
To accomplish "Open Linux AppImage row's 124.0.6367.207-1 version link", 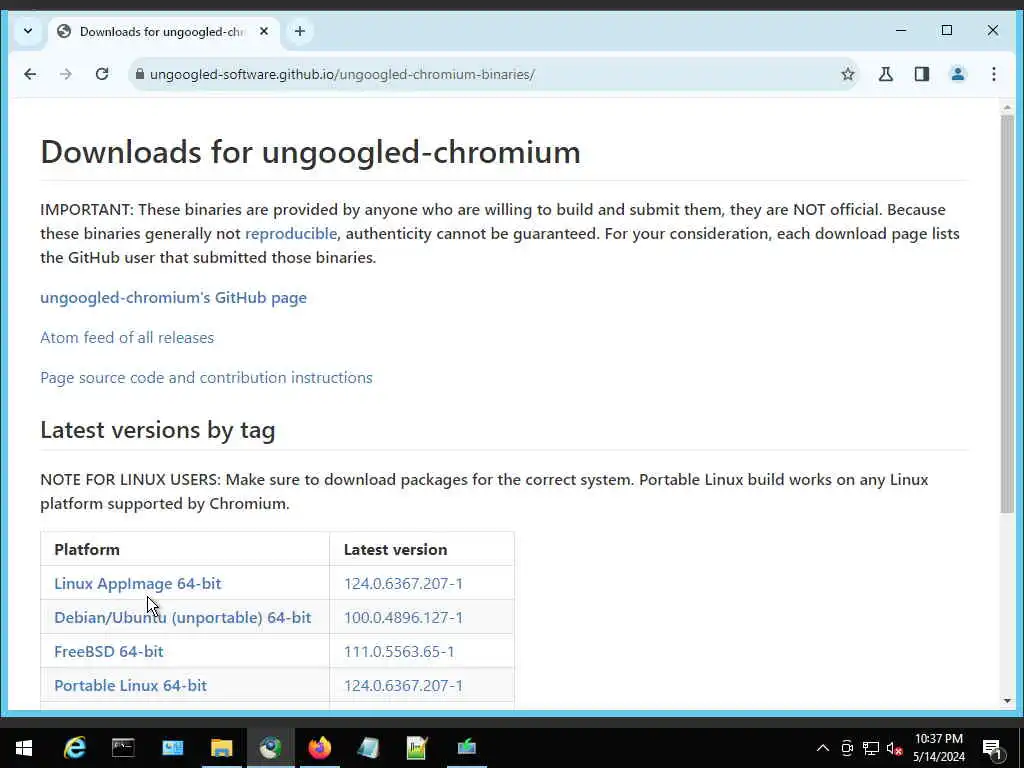I will tap(404, 583).
